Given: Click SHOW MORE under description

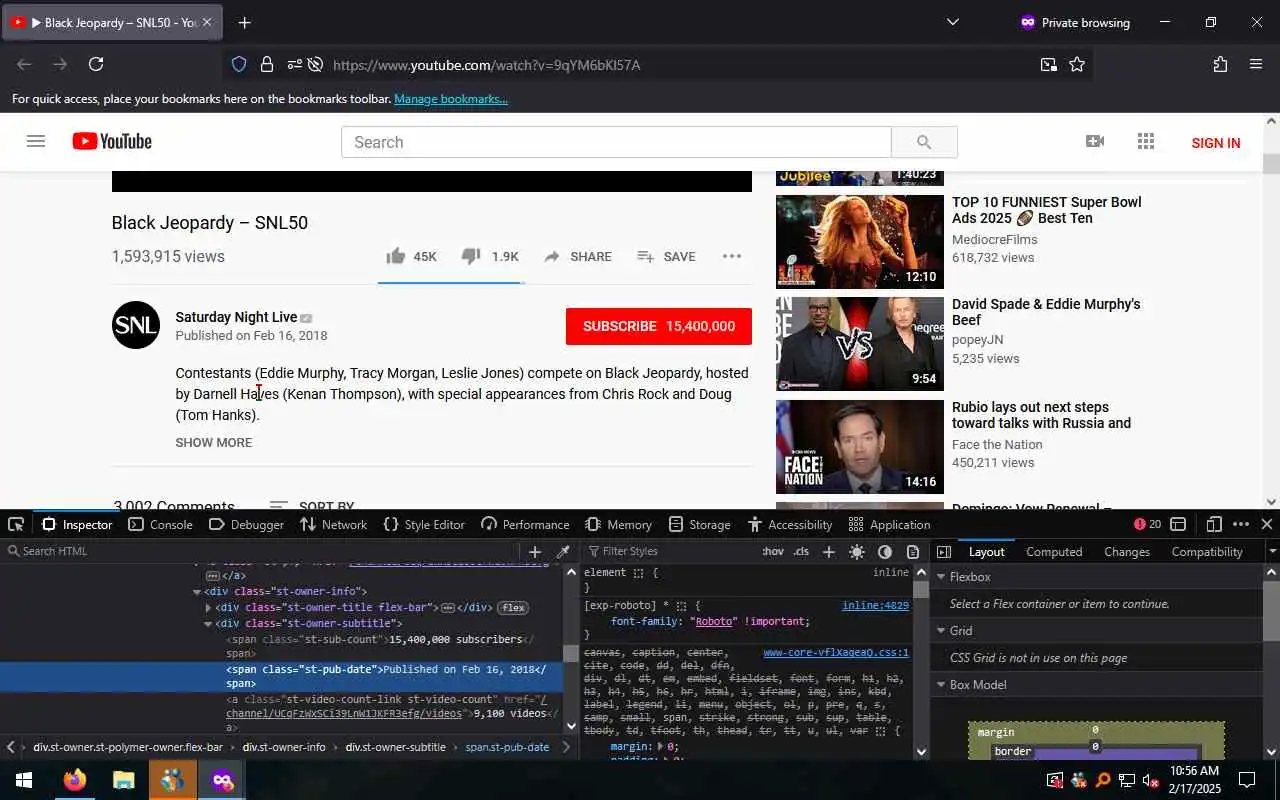Looking at the screenshot, I should (x=214, y=442).
